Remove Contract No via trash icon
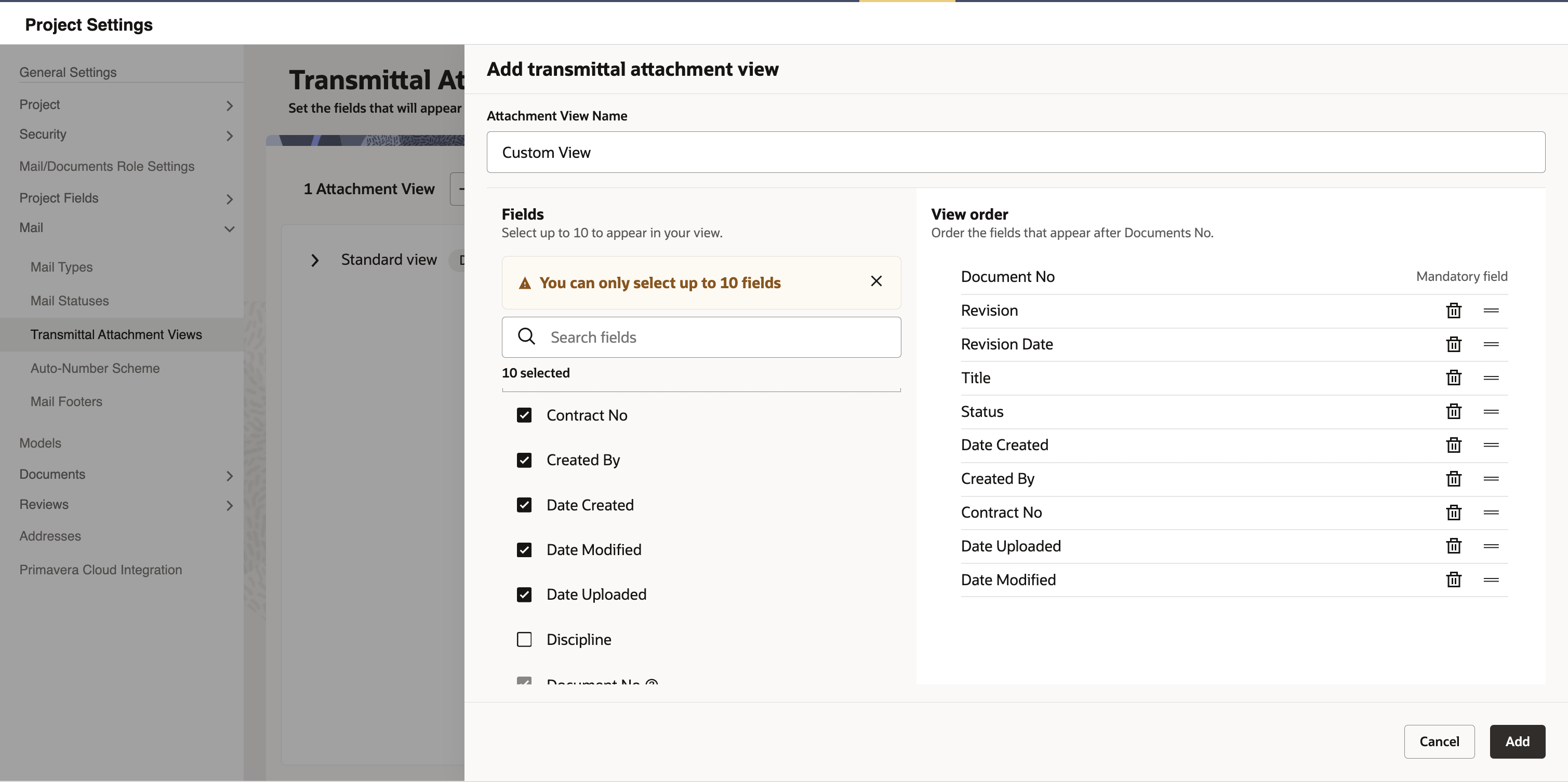The image size is (1568, 782). [x=1454, y=513]
